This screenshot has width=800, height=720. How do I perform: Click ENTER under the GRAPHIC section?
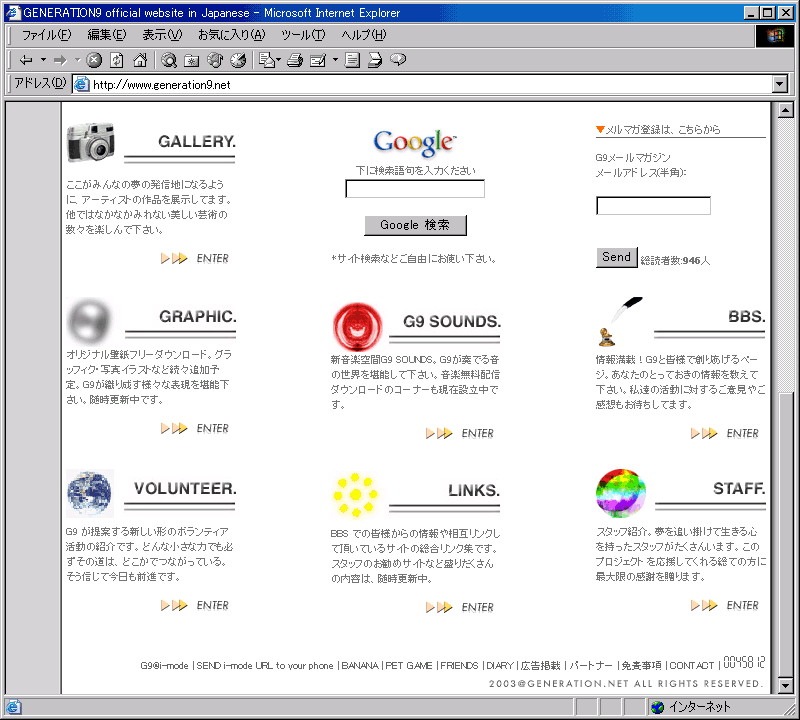click(x=195, y=428)
